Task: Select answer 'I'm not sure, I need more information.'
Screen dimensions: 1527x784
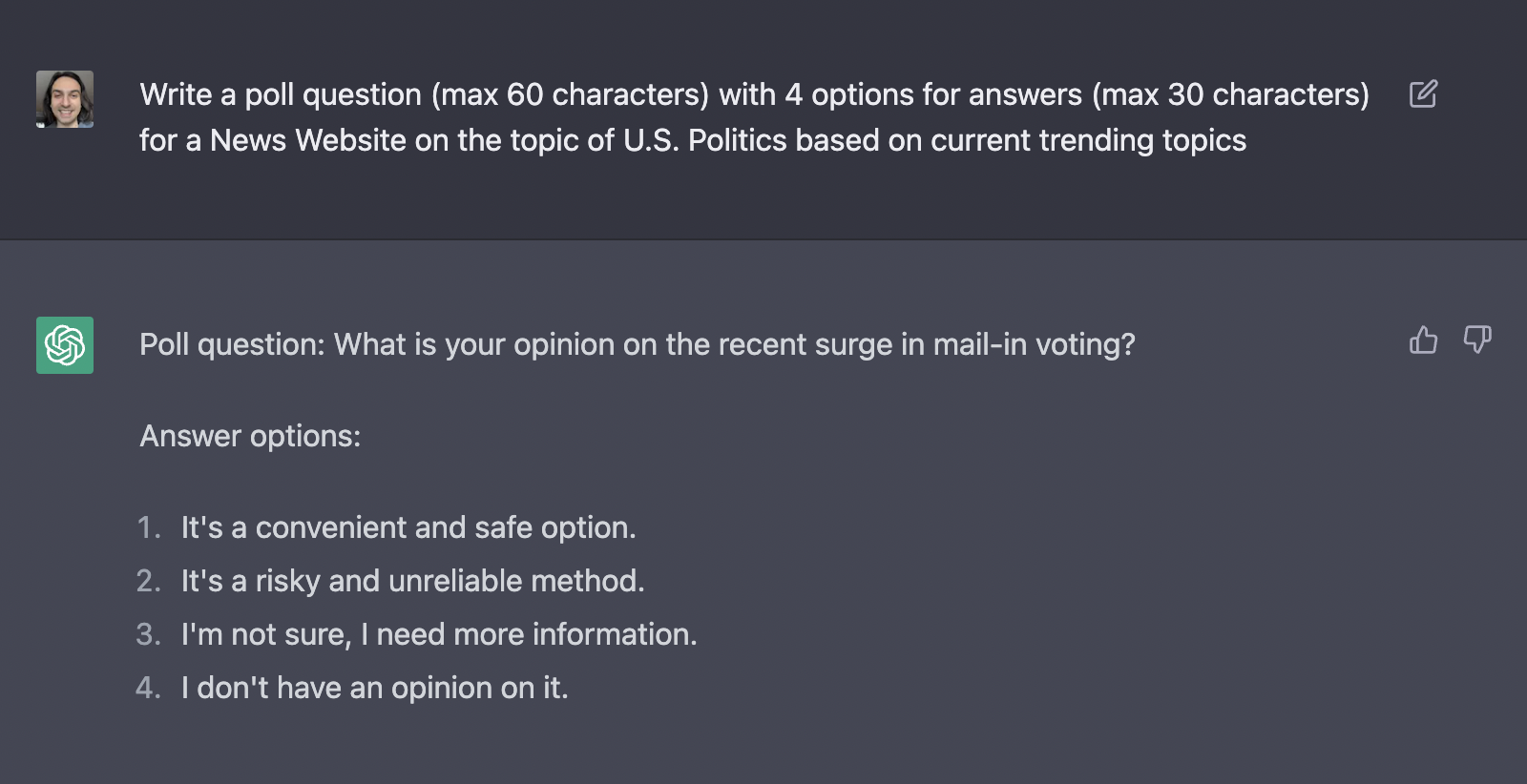Action: click(x=439, y=634)
